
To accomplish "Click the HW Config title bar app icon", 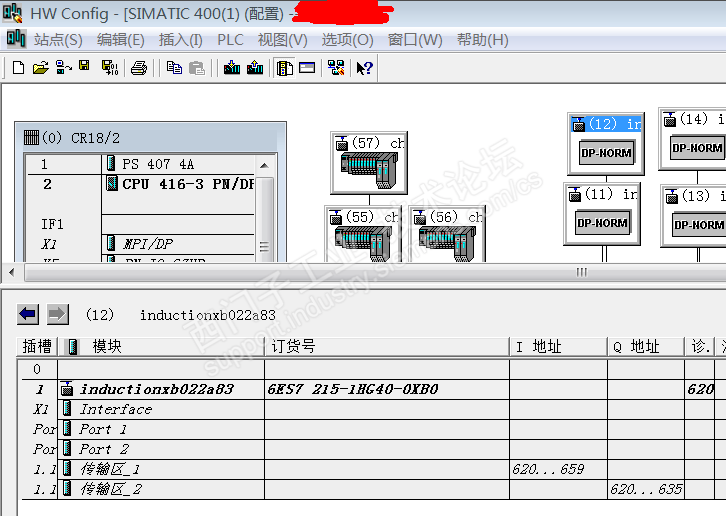I will pyautogui.click(x=13, y=13).
